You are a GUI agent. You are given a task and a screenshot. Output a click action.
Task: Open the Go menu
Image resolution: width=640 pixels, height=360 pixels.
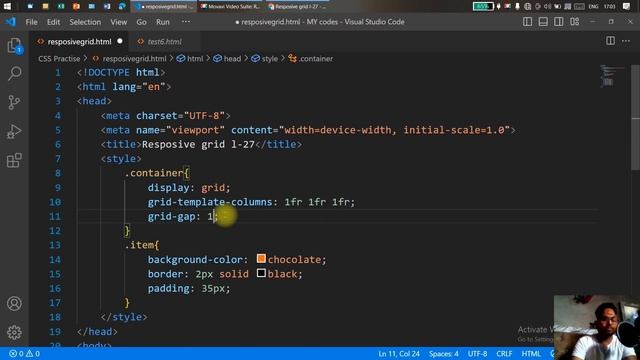click(x=141, y=22)
